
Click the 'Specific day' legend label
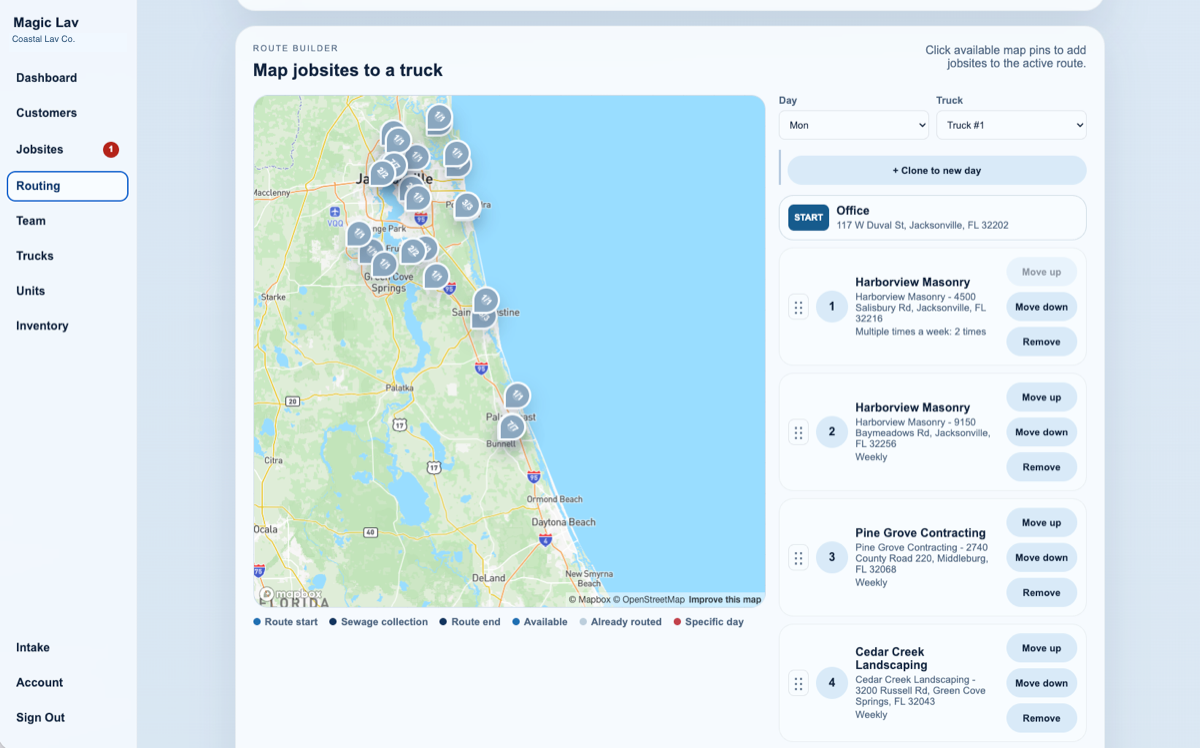[x=714, y=622]
